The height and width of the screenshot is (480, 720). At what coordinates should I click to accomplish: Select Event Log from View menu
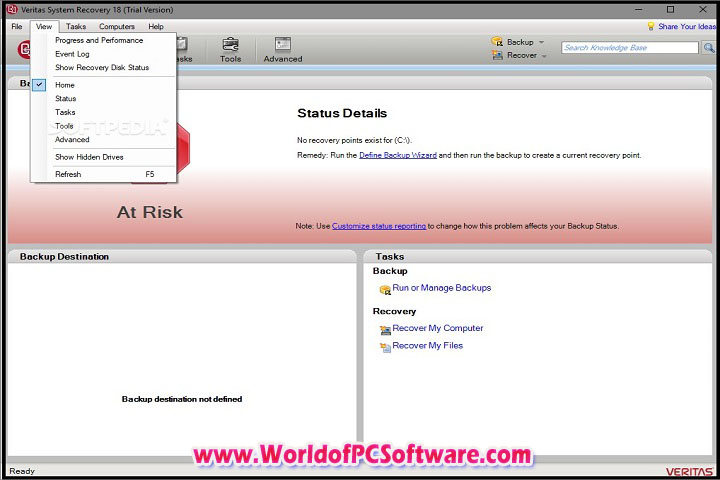(x=72, y=54)
